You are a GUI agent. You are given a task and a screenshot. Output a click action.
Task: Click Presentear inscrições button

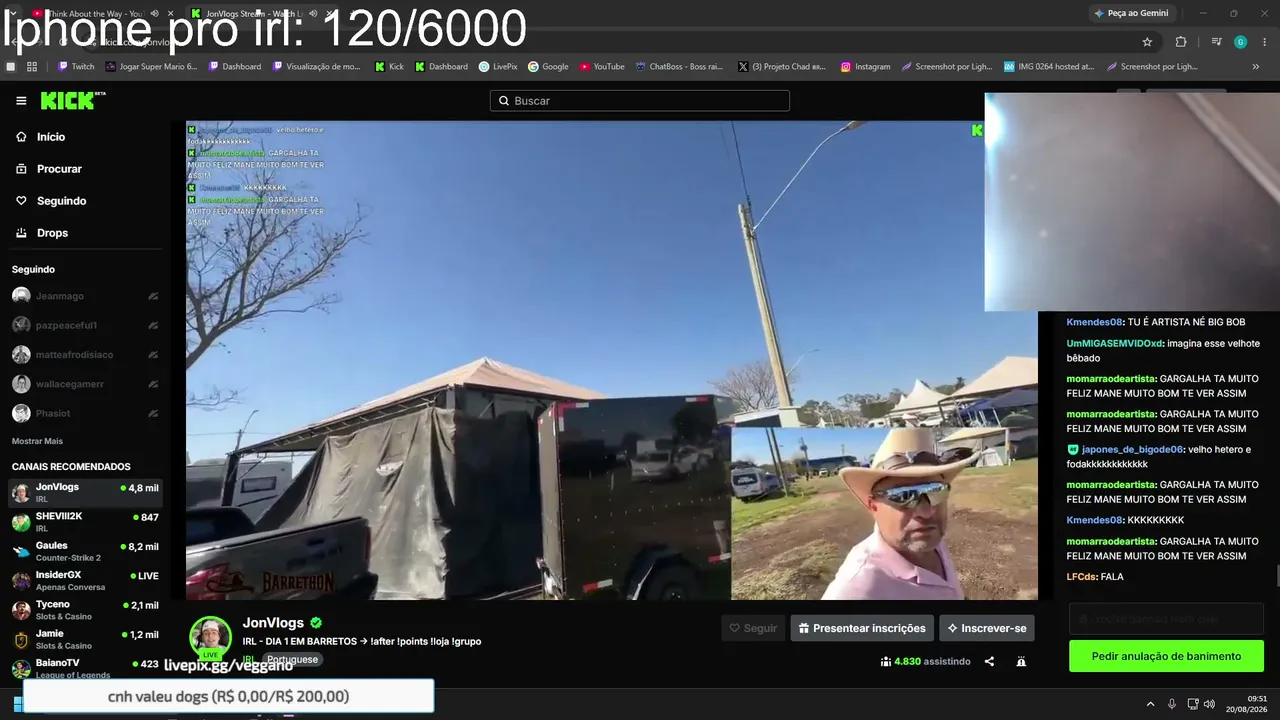pos(862,628)
